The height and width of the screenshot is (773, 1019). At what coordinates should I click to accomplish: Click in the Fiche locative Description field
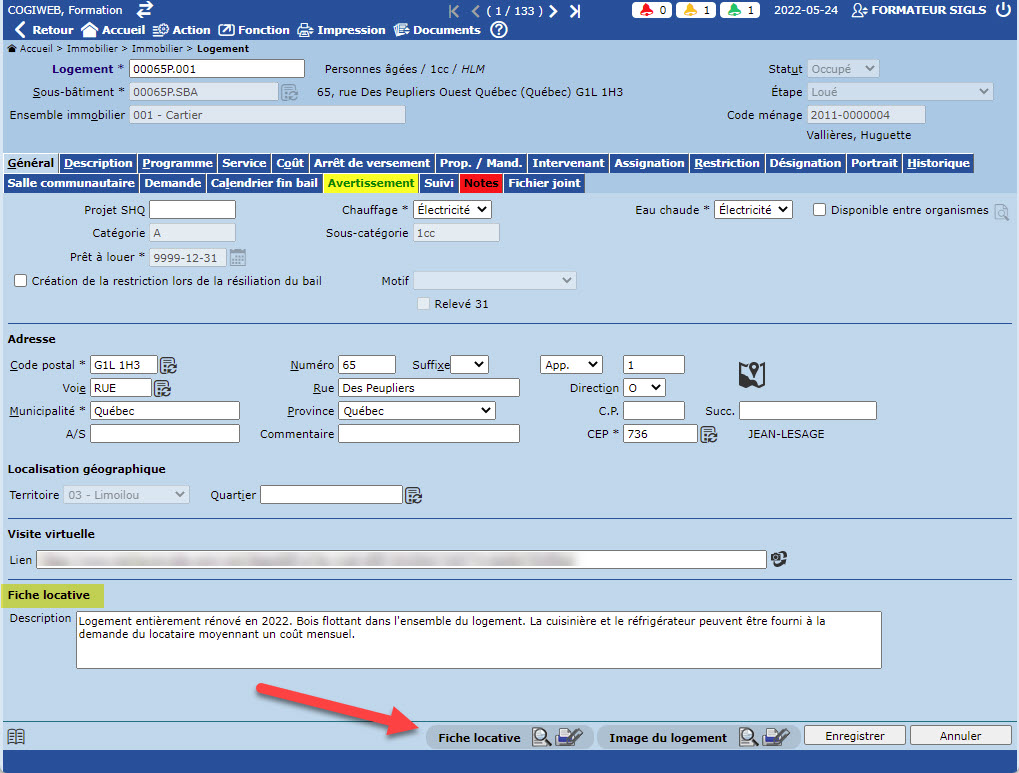click(478, 640)
